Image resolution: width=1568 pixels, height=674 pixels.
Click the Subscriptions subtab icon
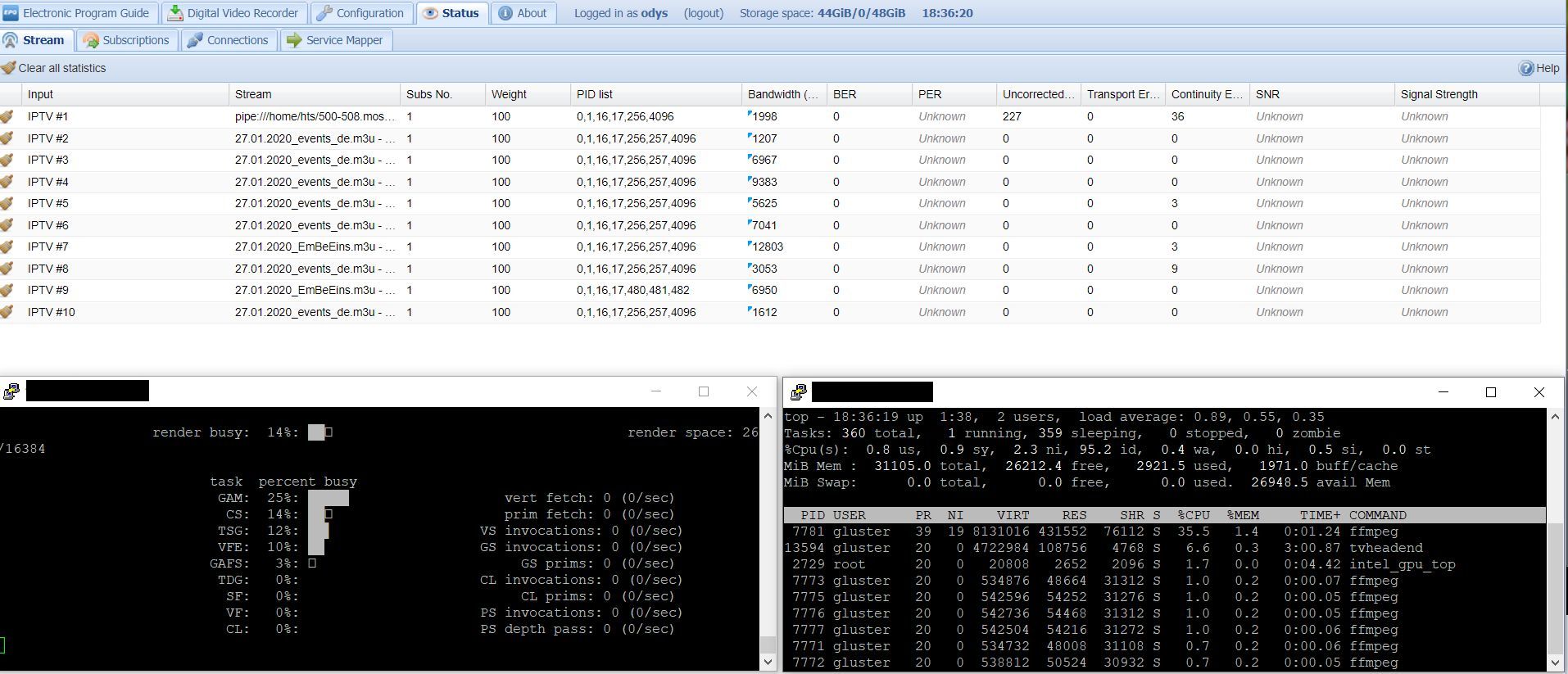coord(91,40)
